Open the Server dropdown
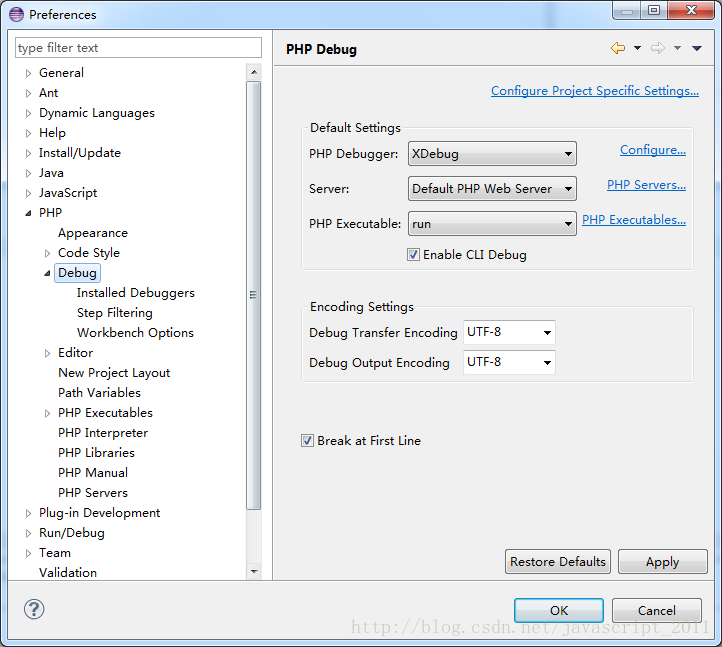Image resolution: width=722 pixels, height=647 pixels. pos(492,188)
